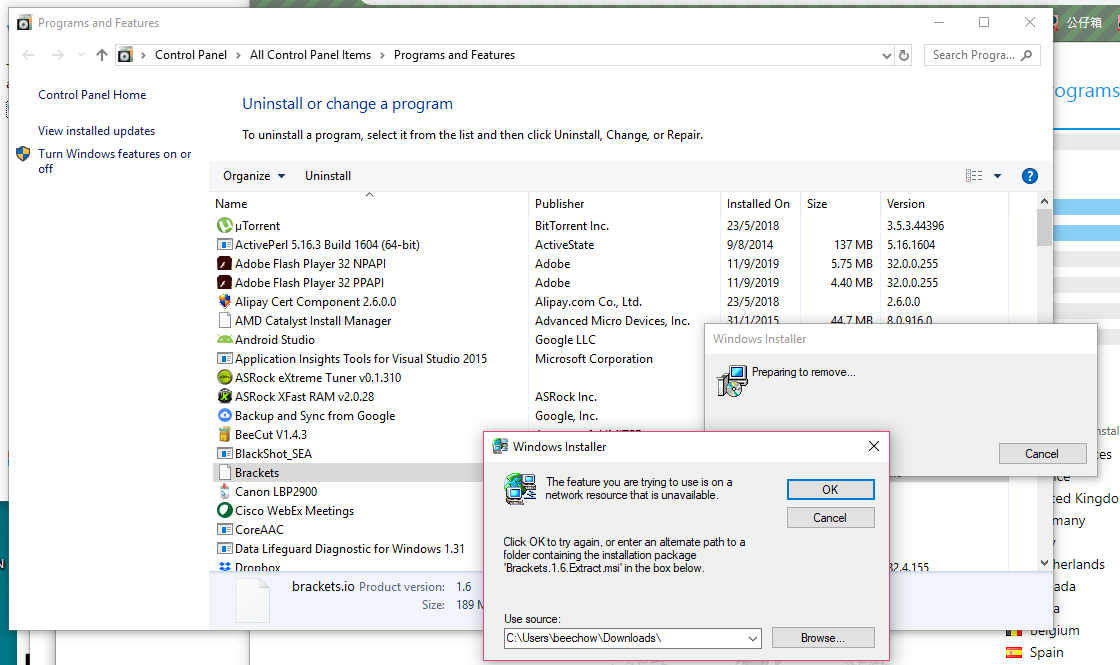Click OK in the Windows Installer dialog
The width and height of the screenshot is (1120, 665).
(x=831, y=489)
